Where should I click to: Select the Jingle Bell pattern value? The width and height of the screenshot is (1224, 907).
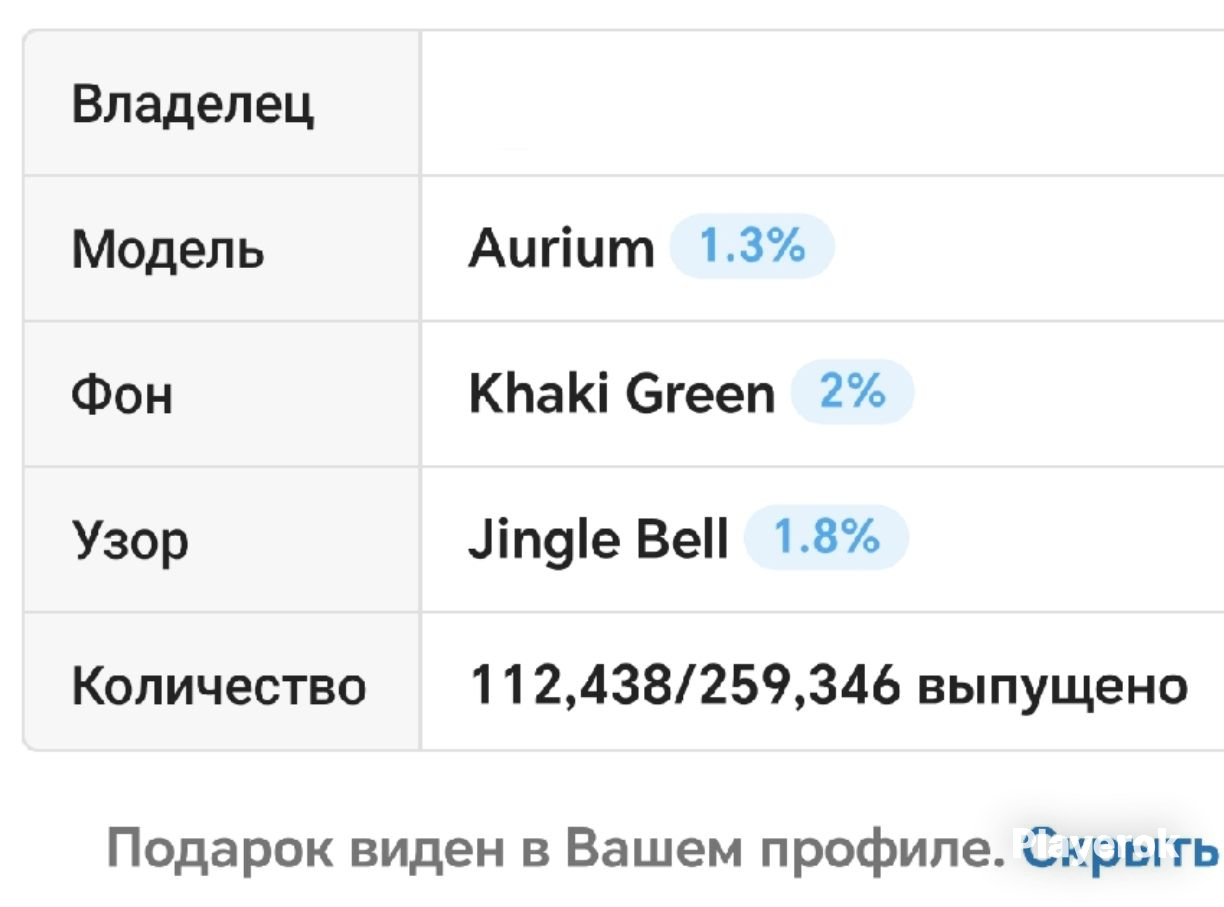pyautogui.click(x=598, y=540)
